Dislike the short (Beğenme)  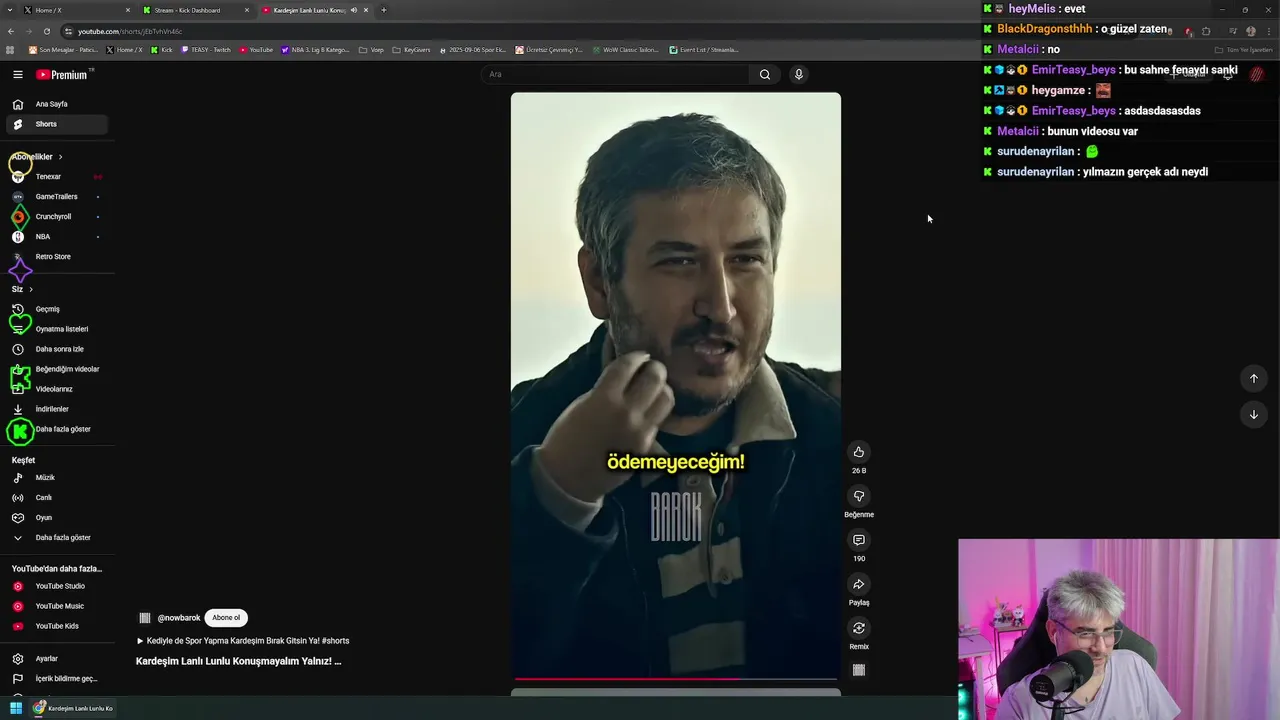pos(858,496)
